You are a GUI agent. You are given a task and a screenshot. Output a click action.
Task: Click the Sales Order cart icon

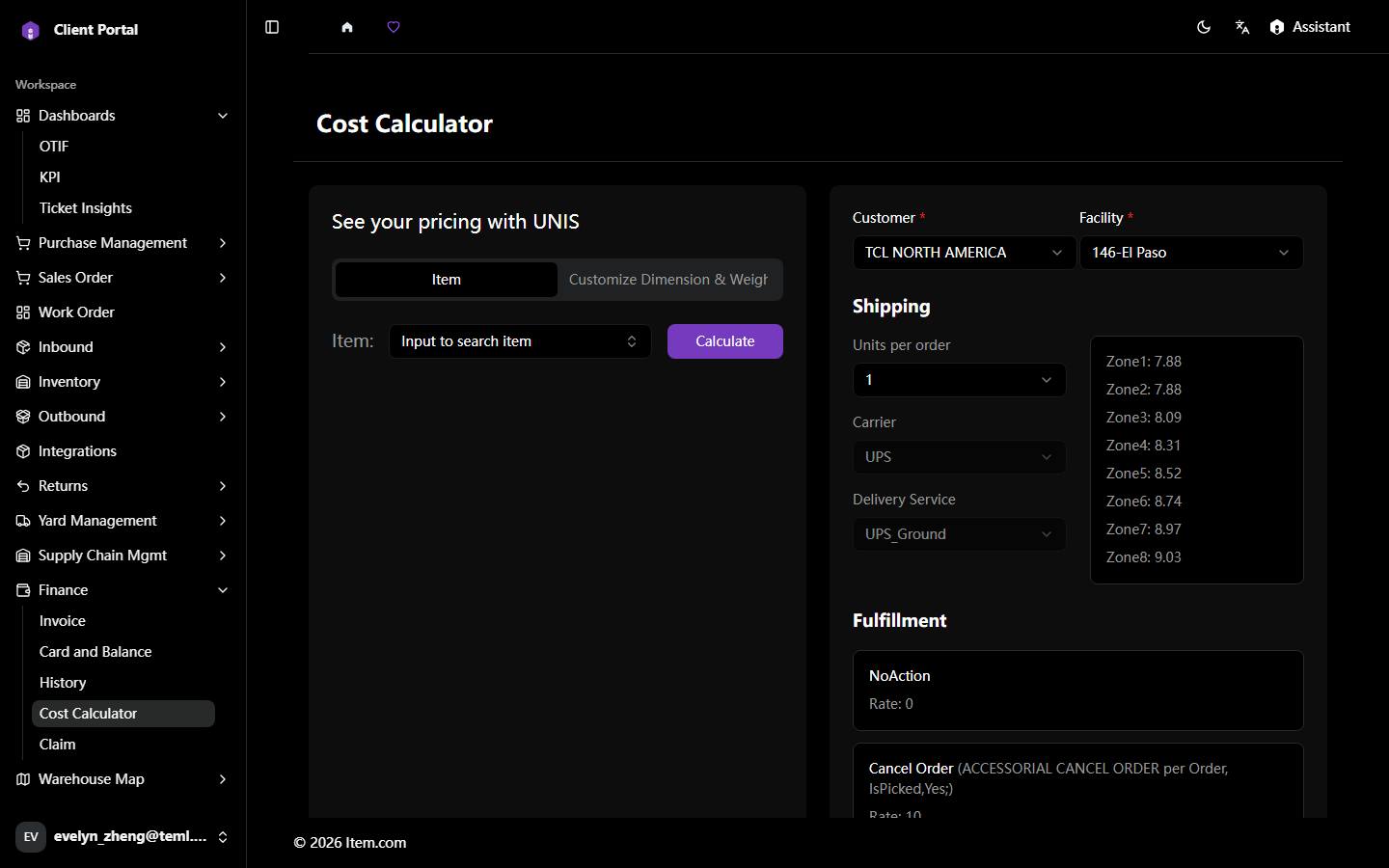(23, 278)
